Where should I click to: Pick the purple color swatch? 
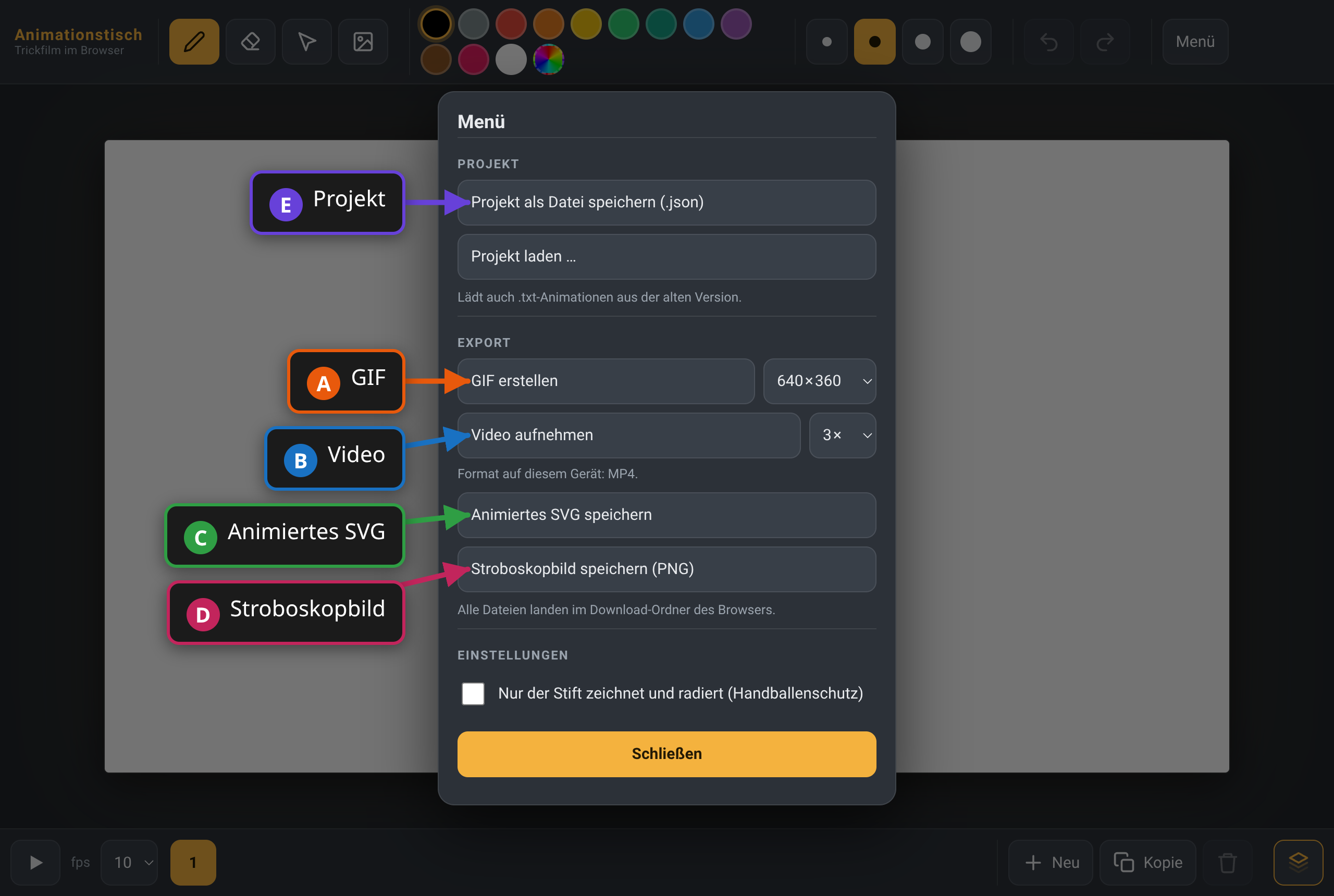tap(736, 24)
